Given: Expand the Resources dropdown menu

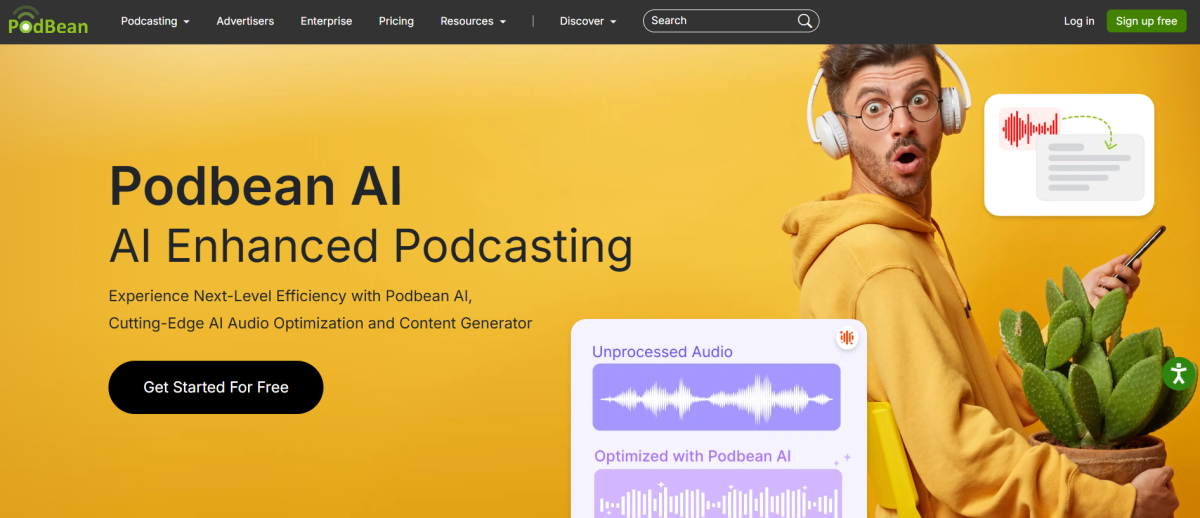Looking at the screenshot, I should tap(473, 21).
